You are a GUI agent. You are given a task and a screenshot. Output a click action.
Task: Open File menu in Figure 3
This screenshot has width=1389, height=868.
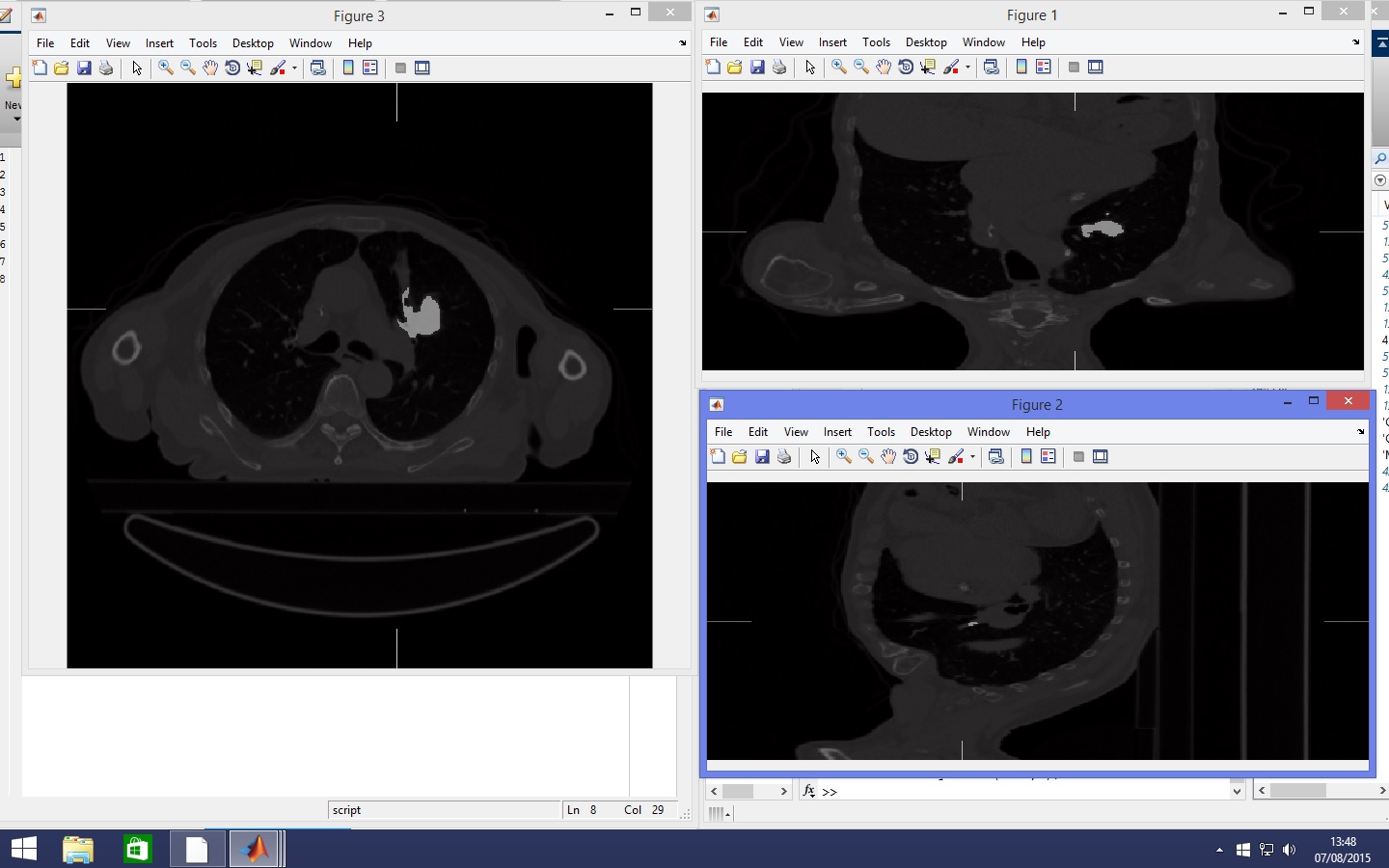45,43
